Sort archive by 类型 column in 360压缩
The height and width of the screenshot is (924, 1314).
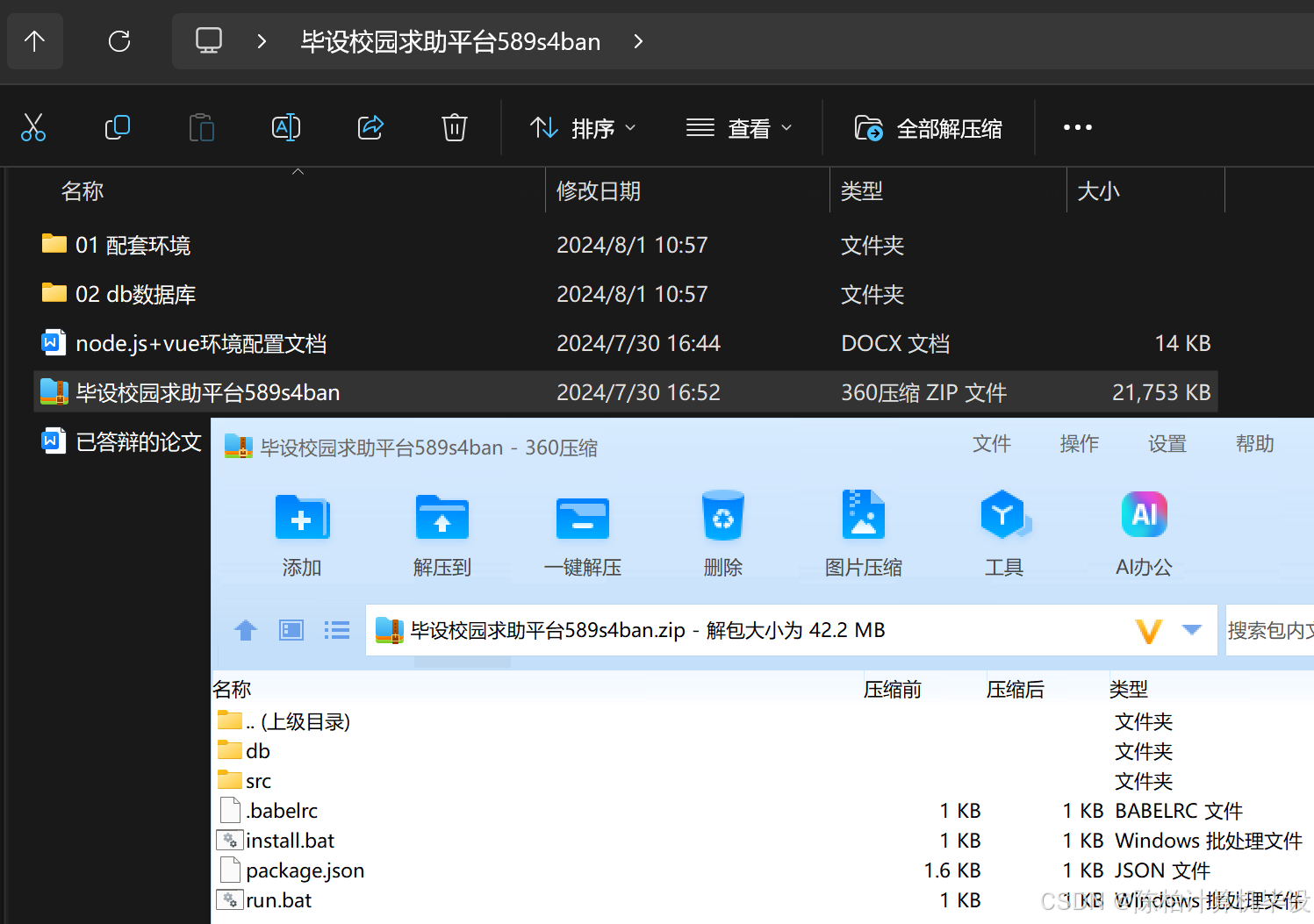click(1129, 689)
